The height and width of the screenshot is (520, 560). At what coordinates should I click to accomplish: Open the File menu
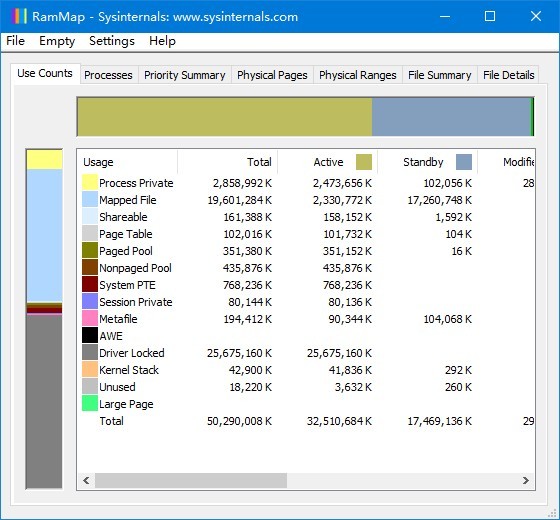(15, 41)
